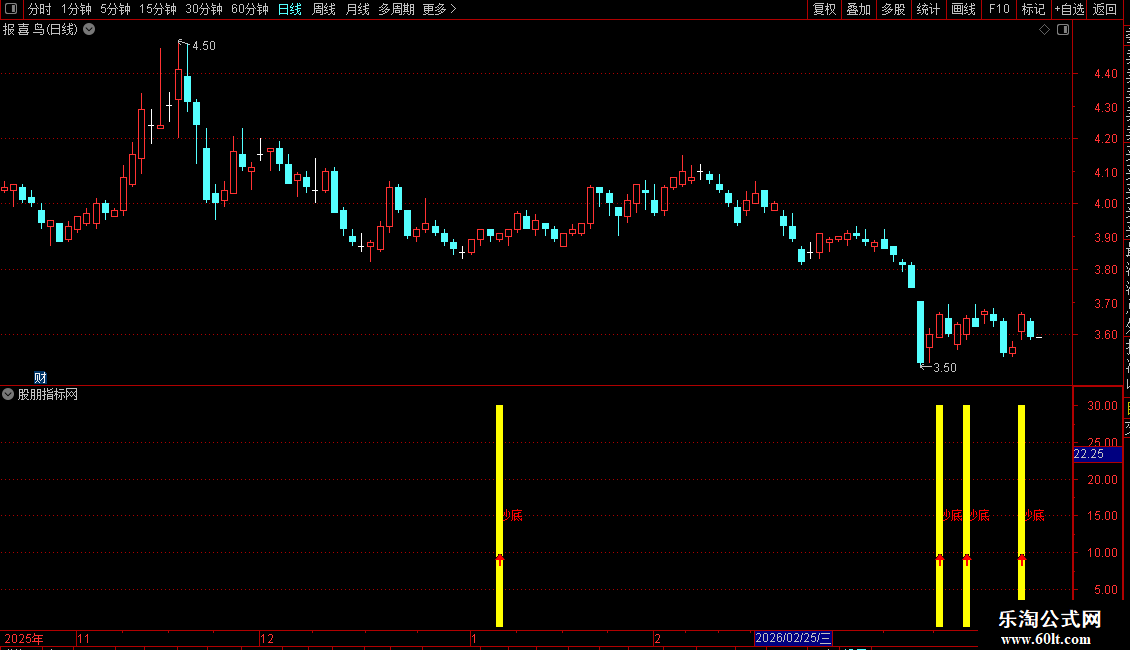Click the 4.50 high price label
This screenshot has width=1130, height=650.
point(204,45)
